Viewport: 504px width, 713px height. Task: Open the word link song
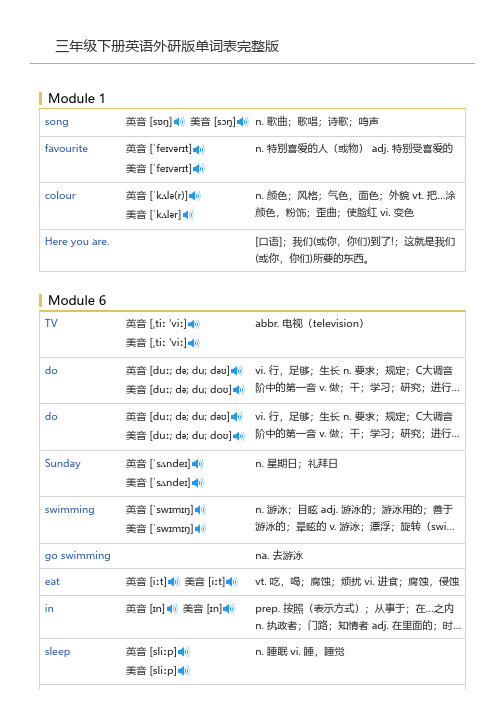point(56,122)
